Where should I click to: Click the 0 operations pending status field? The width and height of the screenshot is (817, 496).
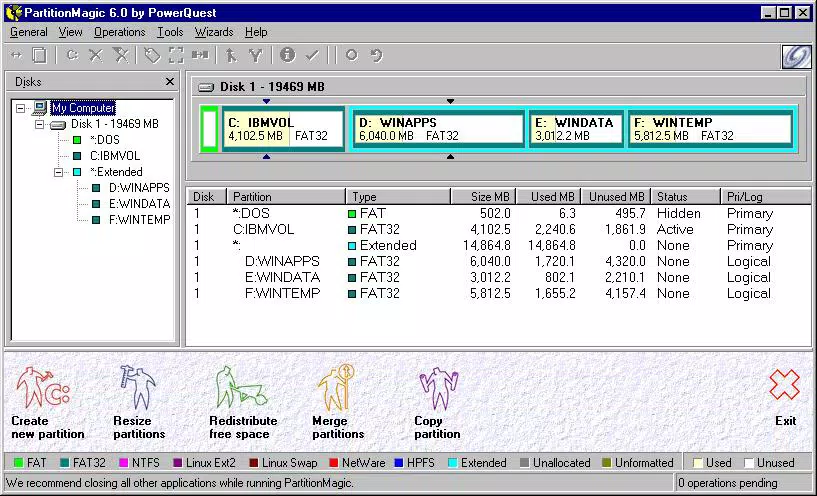[744, 483]
